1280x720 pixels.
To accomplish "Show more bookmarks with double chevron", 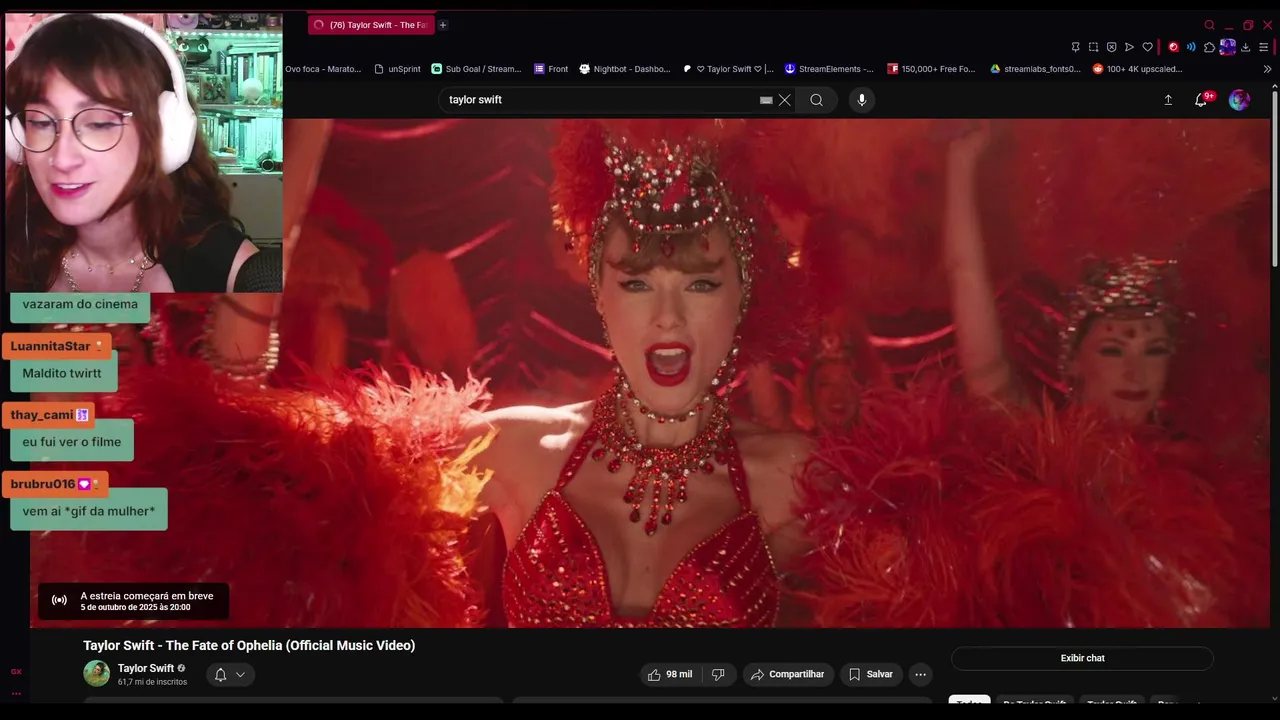I will (x=1267, y=69).
